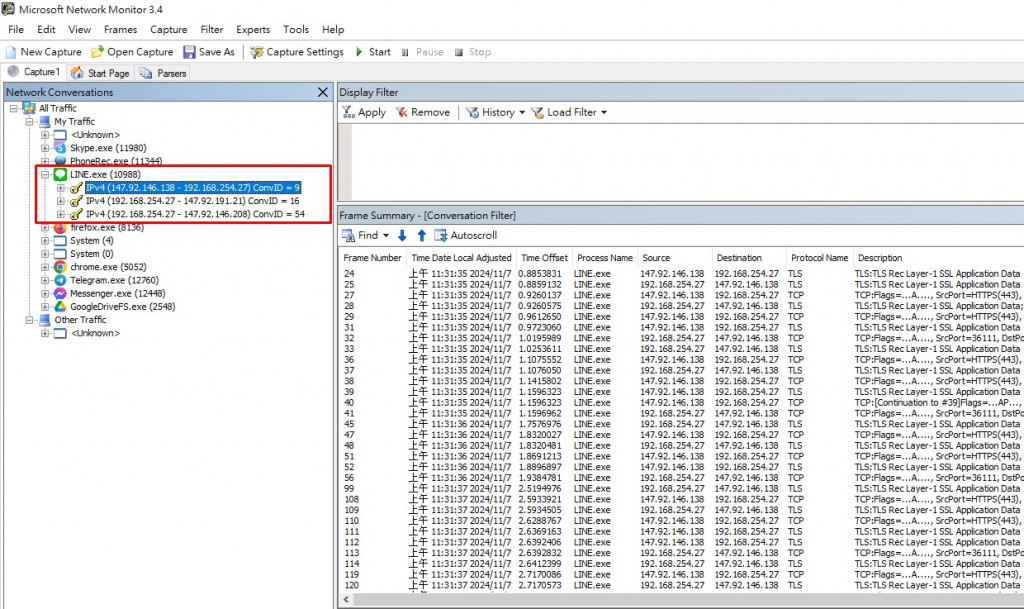This screenshot has height=609, width=1024.
Task: Open the Experts menu
Action: click(253, 29)
